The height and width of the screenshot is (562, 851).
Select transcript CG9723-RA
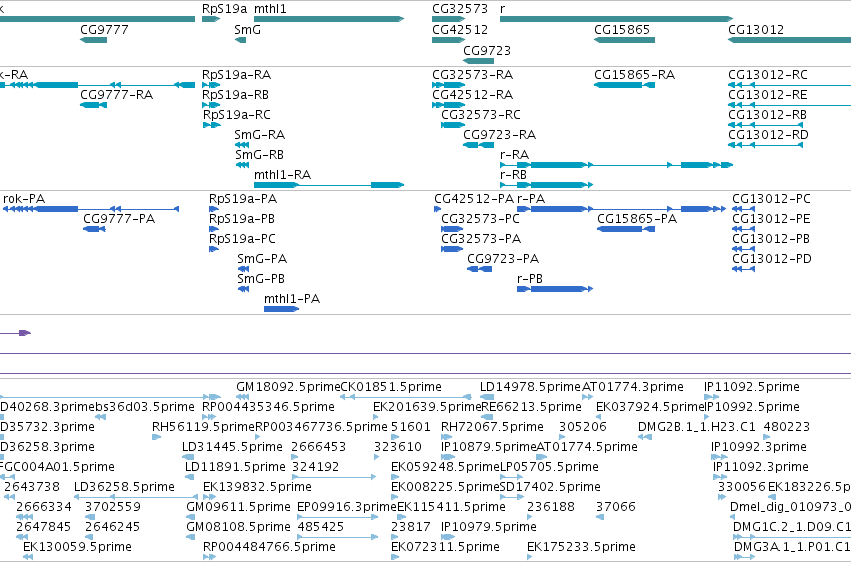pyautogui.click(x=478, y=145)
